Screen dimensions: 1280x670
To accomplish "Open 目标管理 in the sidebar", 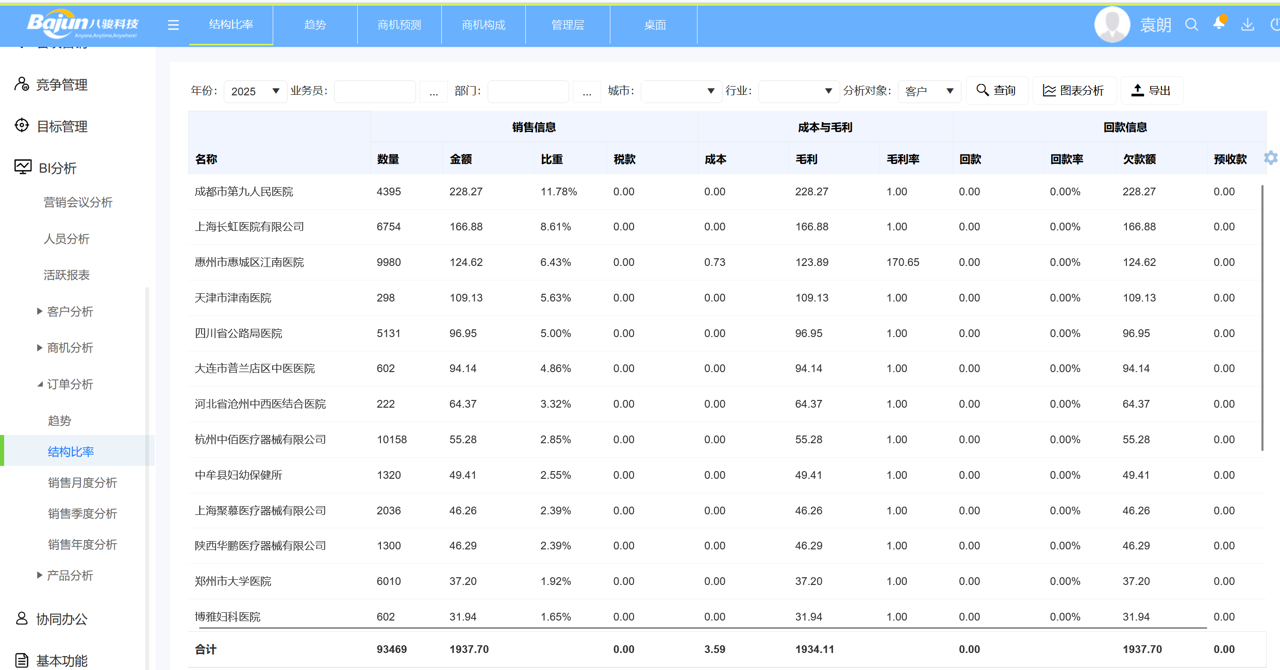I will 62,127.
